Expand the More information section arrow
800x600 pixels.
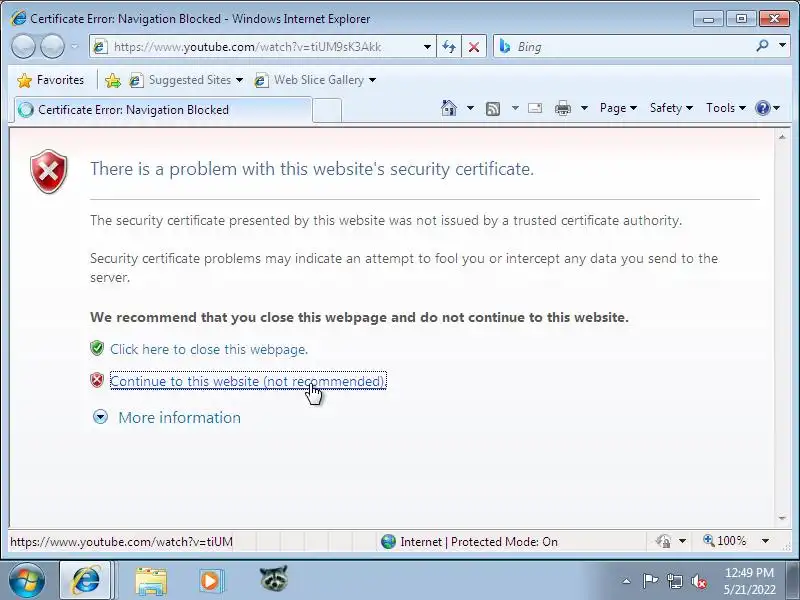101,417
